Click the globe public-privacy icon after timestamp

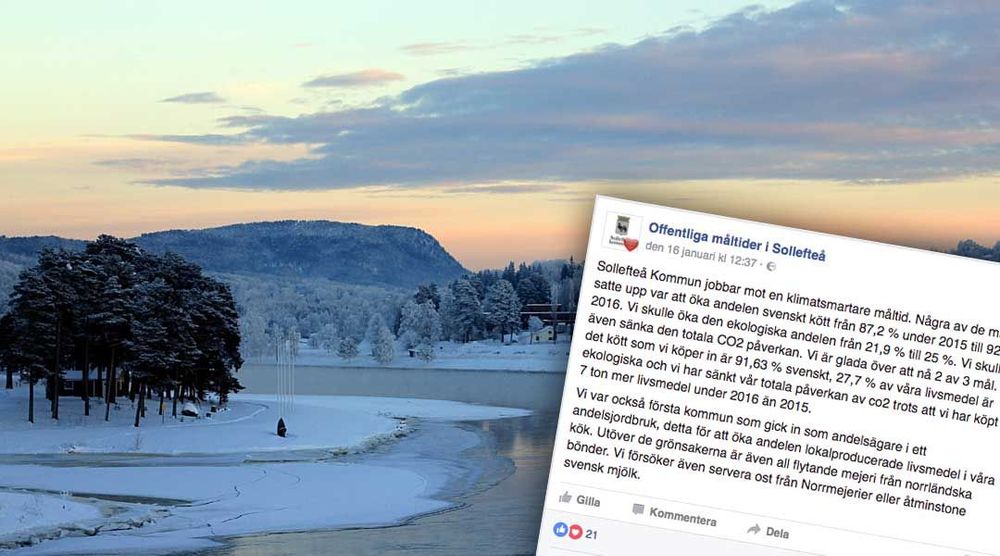point(770,266)
